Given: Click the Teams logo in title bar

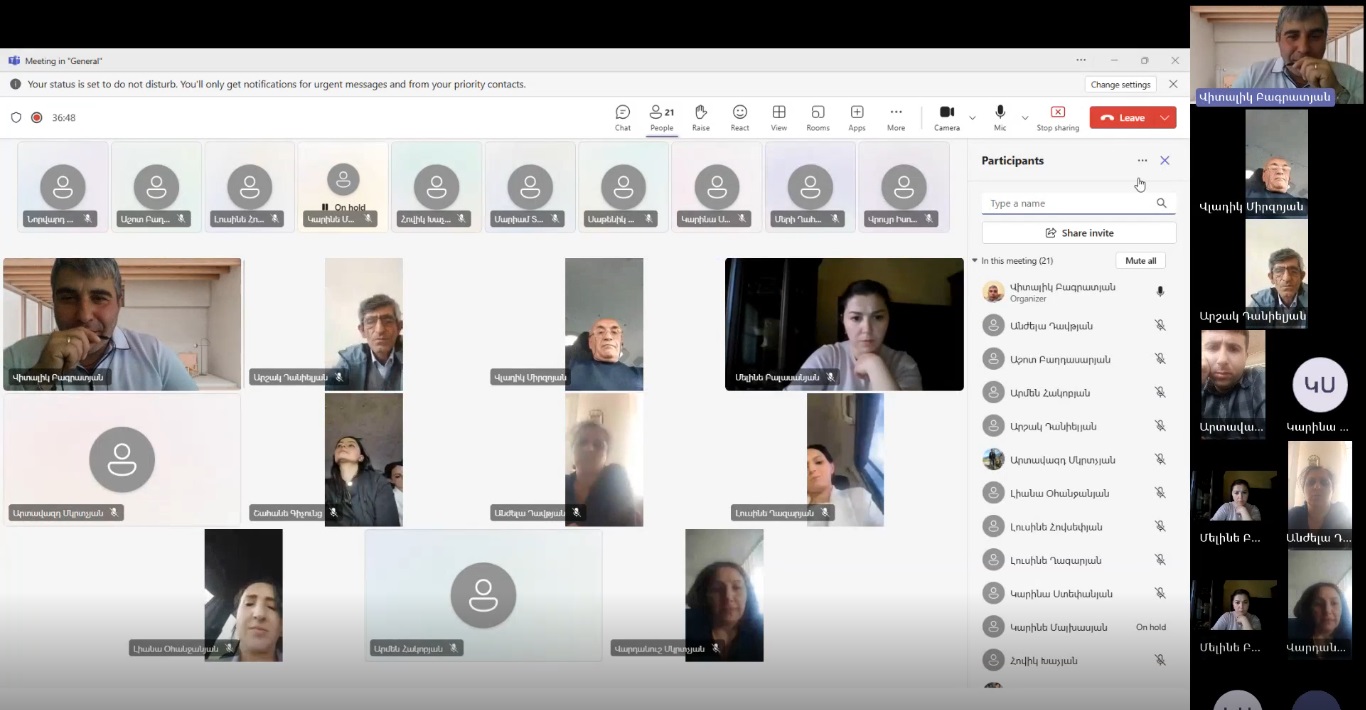Looking at the screenshot, I should [x=14, y=60].
